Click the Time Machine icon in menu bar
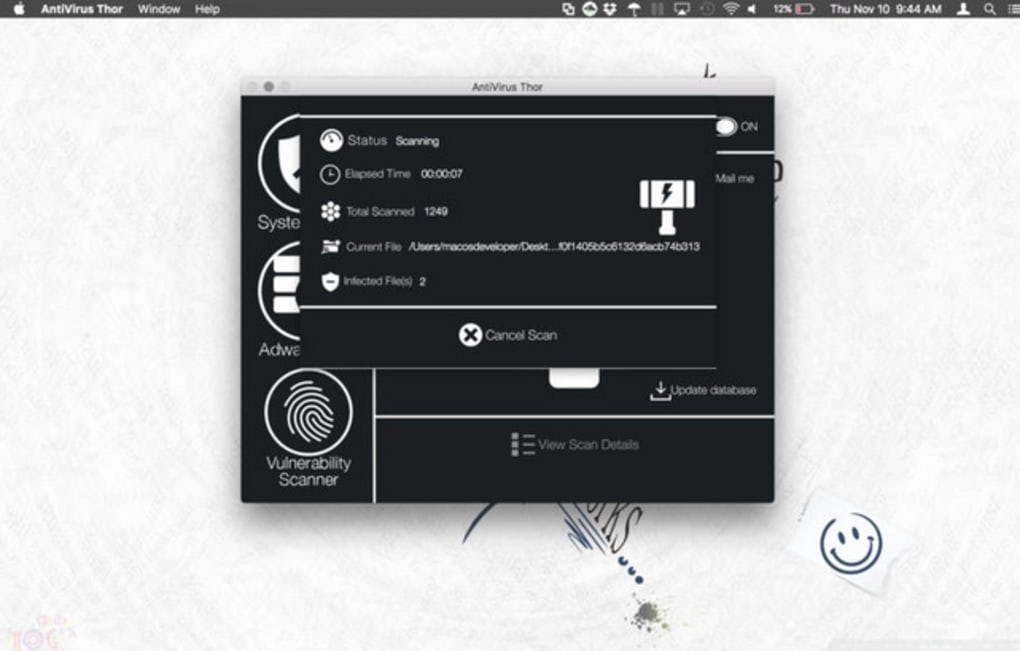 706,9
